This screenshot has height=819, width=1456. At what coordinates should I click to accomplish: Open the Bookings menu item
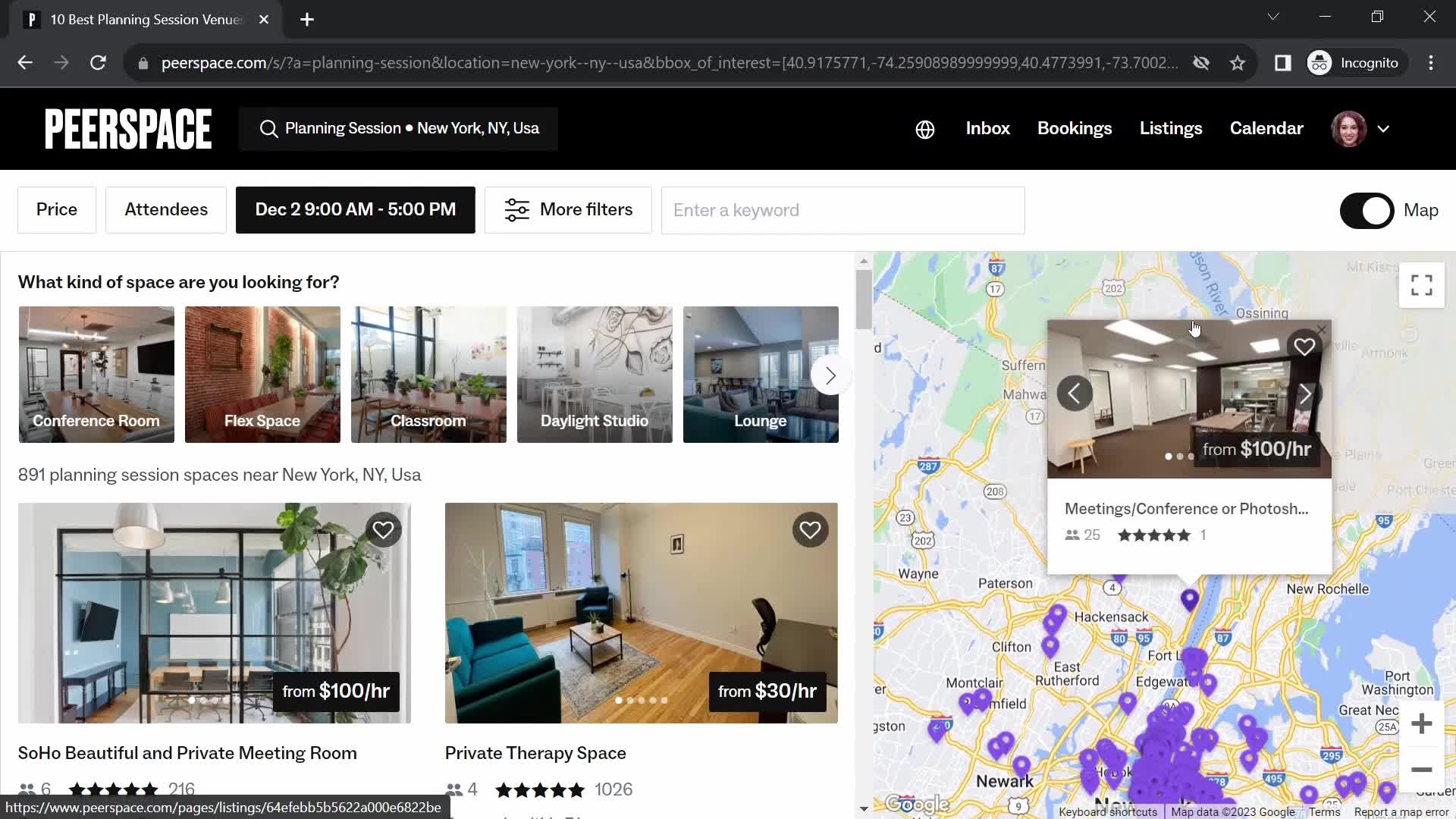click(1075, 128)
